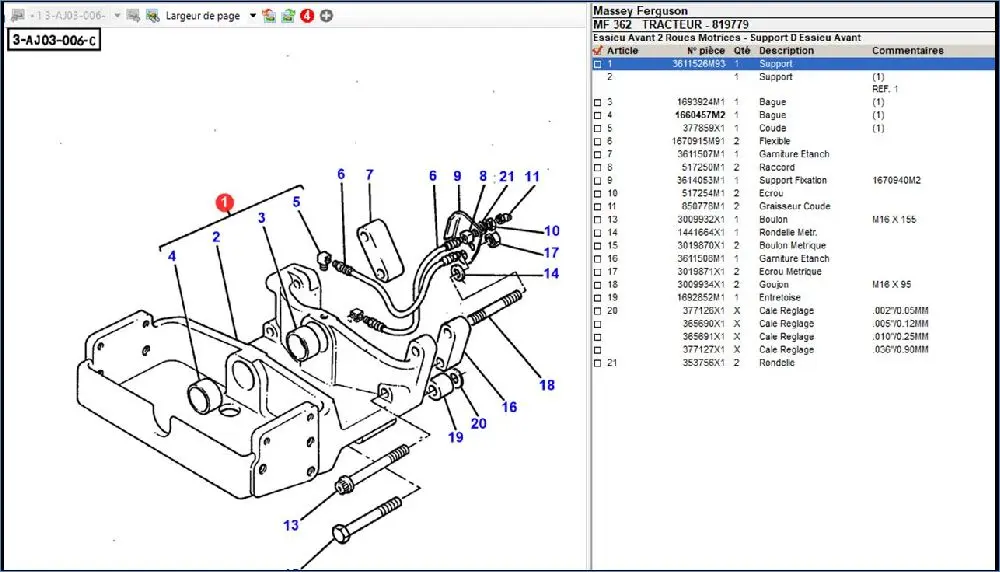Click callout 13 on the diagram
Image resolution: width=1000 pixels, height=572 pixels.
[291, 525]
